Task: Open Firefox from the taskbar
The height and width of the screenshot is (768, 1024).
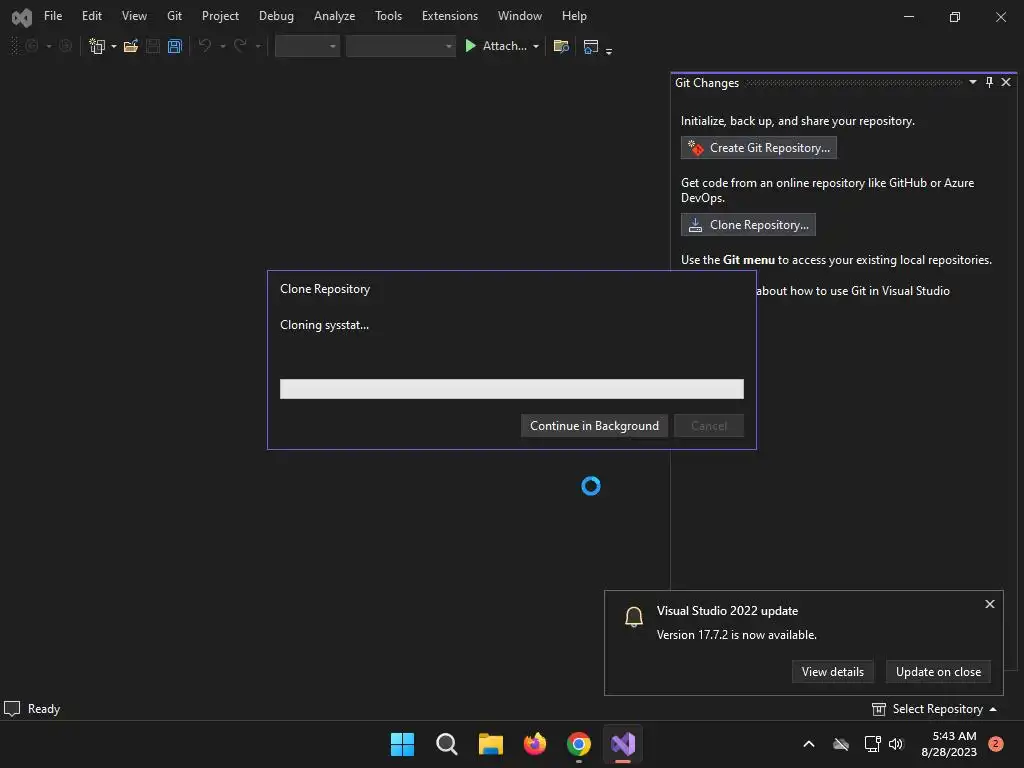Action: [535, 744]
